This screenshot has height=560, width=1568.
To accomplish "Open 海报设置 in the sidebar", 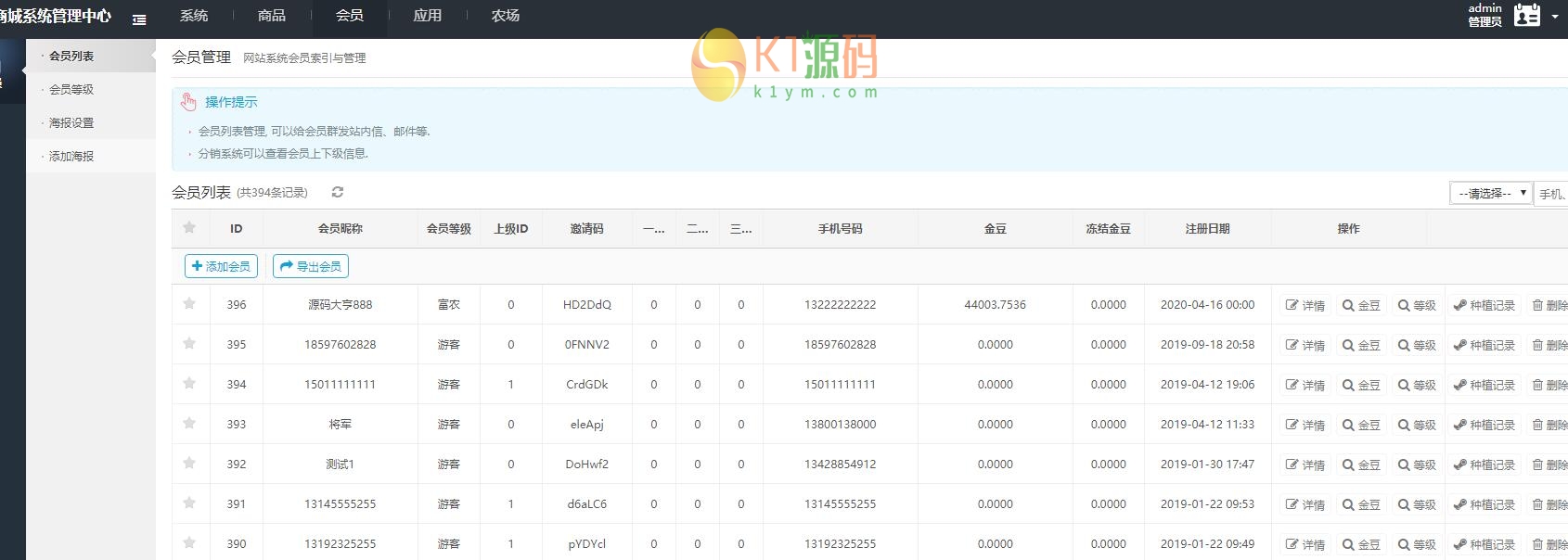I will click(71, 122).
